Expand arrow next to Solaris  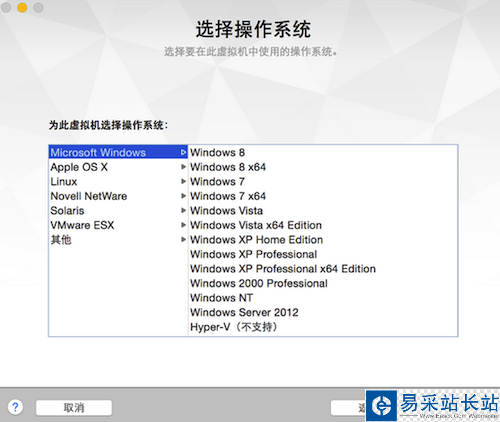183,210
